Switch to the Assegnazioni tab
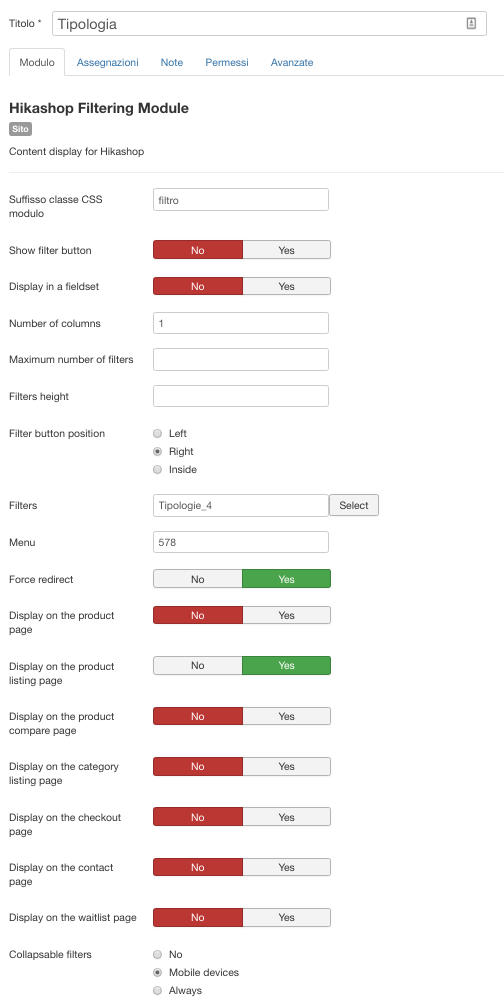The height and width of the screenshot is (1000, 504). 107,62
